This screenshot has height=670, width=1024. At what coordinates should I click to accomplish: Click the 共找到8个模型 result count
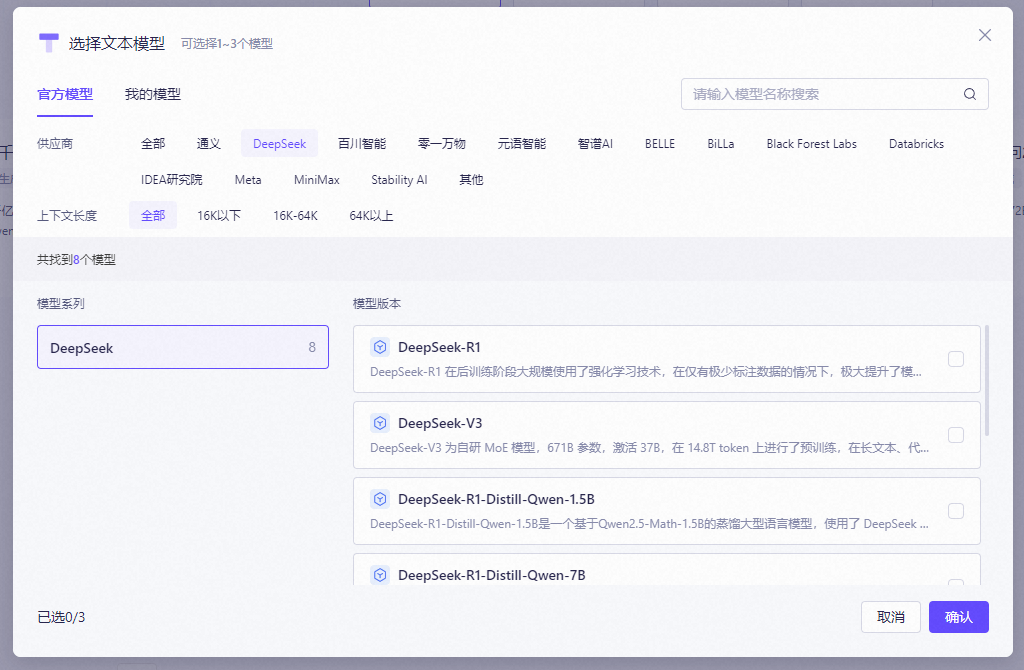(x=76, y=259)
